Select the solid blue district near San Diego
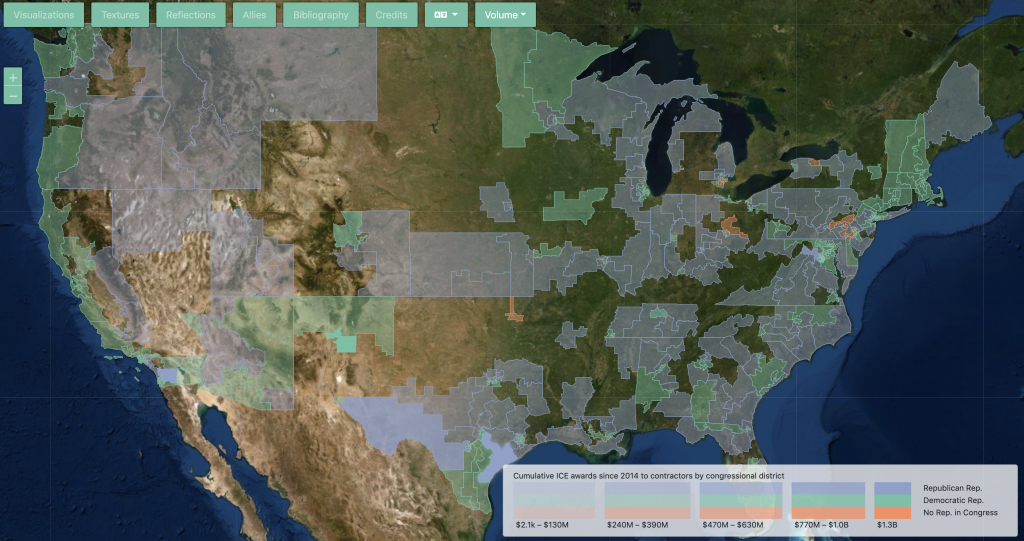The image size is (1024, 541). pos(167,376)
